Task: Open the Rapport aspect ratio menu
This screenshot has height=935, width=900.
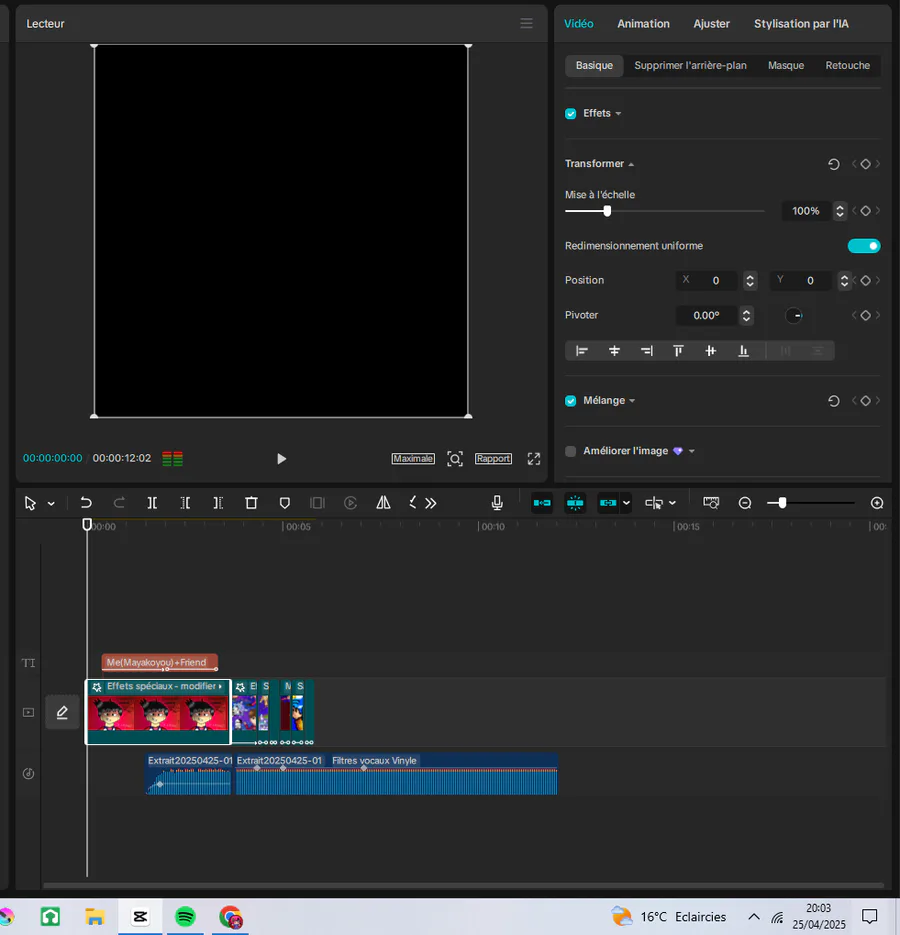Action: (x=493, y=459)
